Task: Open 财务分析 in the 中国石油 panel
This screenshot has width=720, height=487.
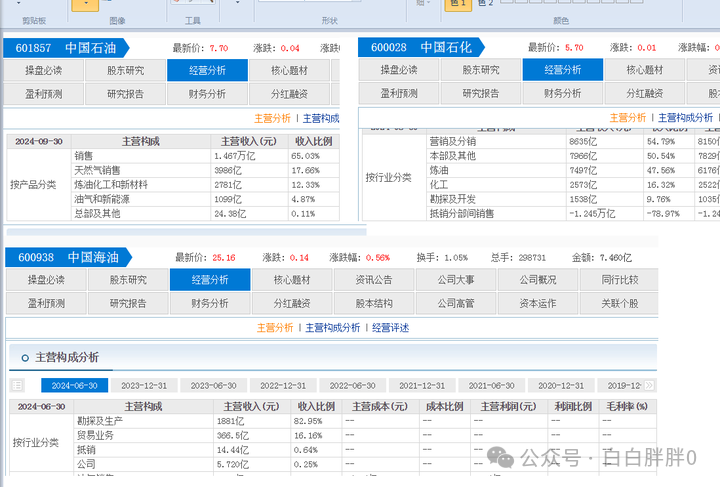Action: click(x=208, y=94)
